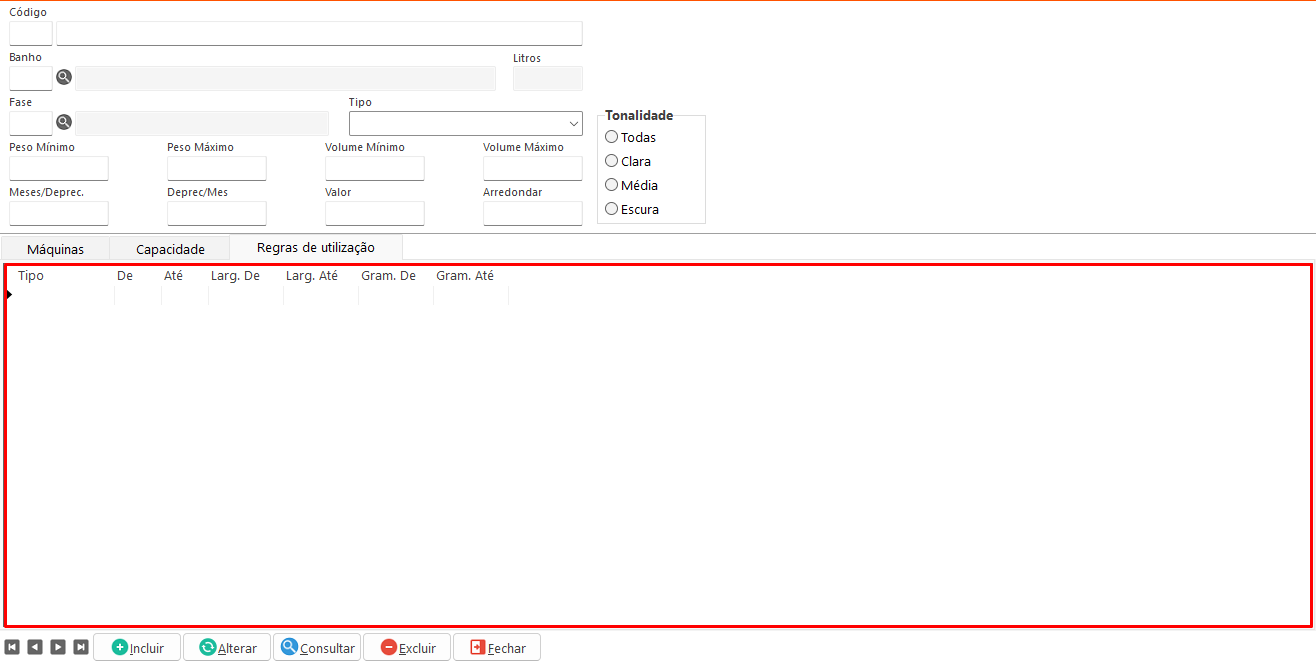This screenshot has height=661, width=1316.
Task: Click the Alterar button
Action: [x=227, y=647]
